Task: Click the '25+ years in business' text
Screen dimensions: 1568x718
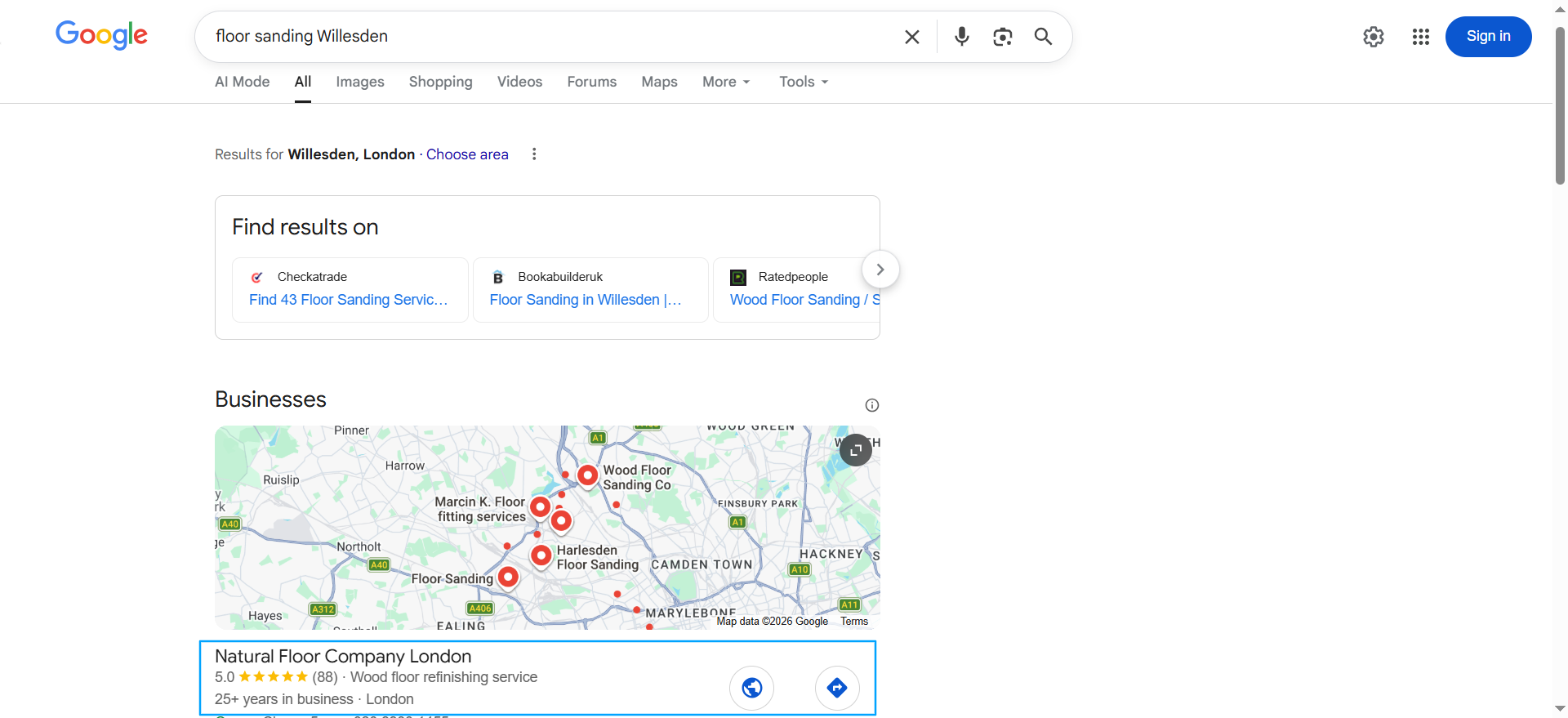Action: 284,699
